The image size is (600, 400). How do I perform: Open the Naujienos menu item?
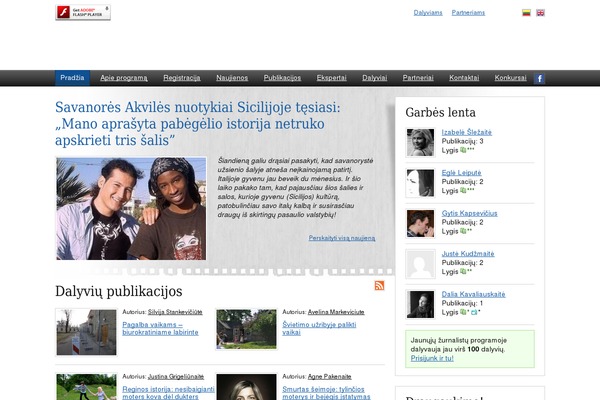232,78
